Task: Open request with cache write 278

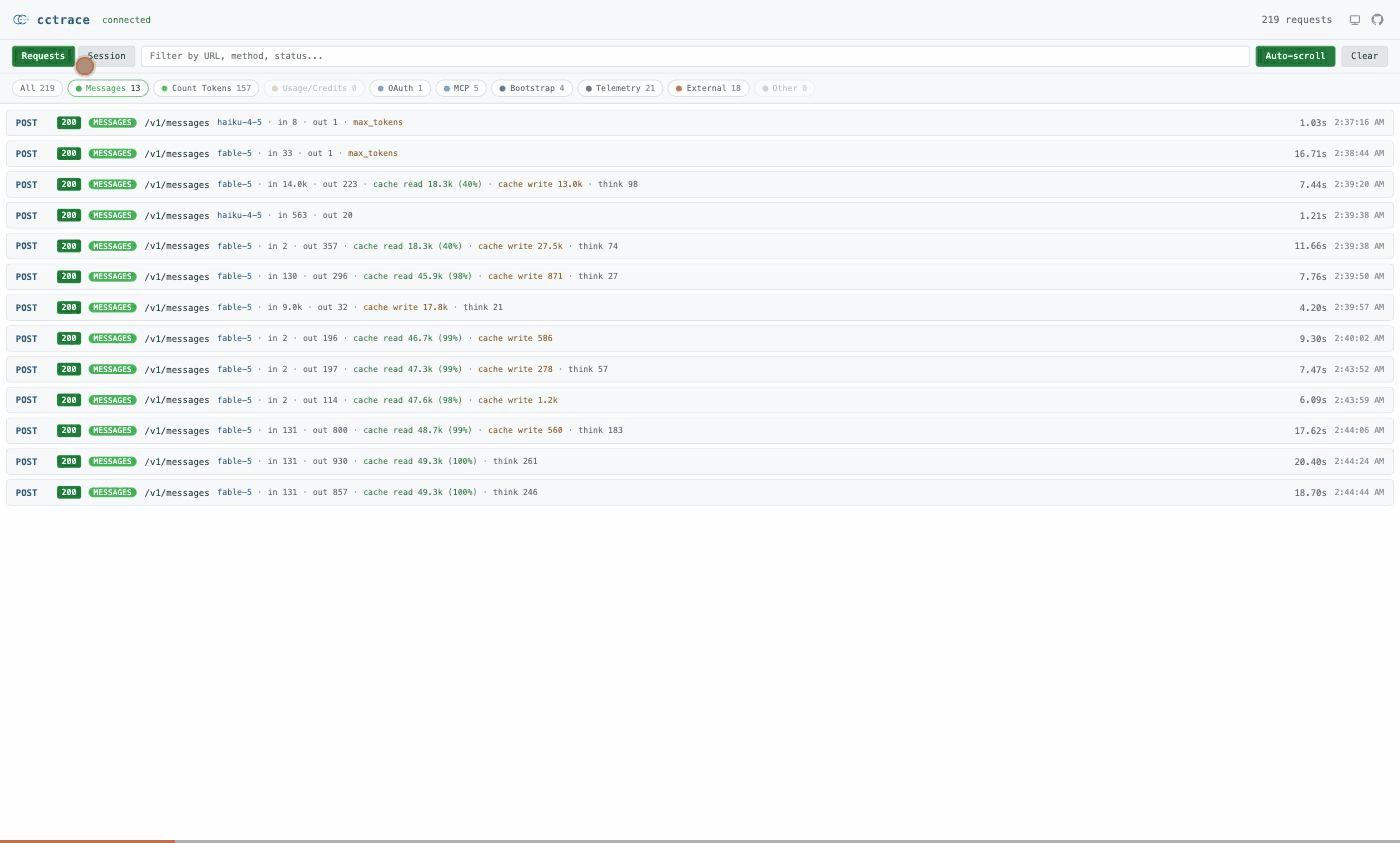Action: coord(700,369)
